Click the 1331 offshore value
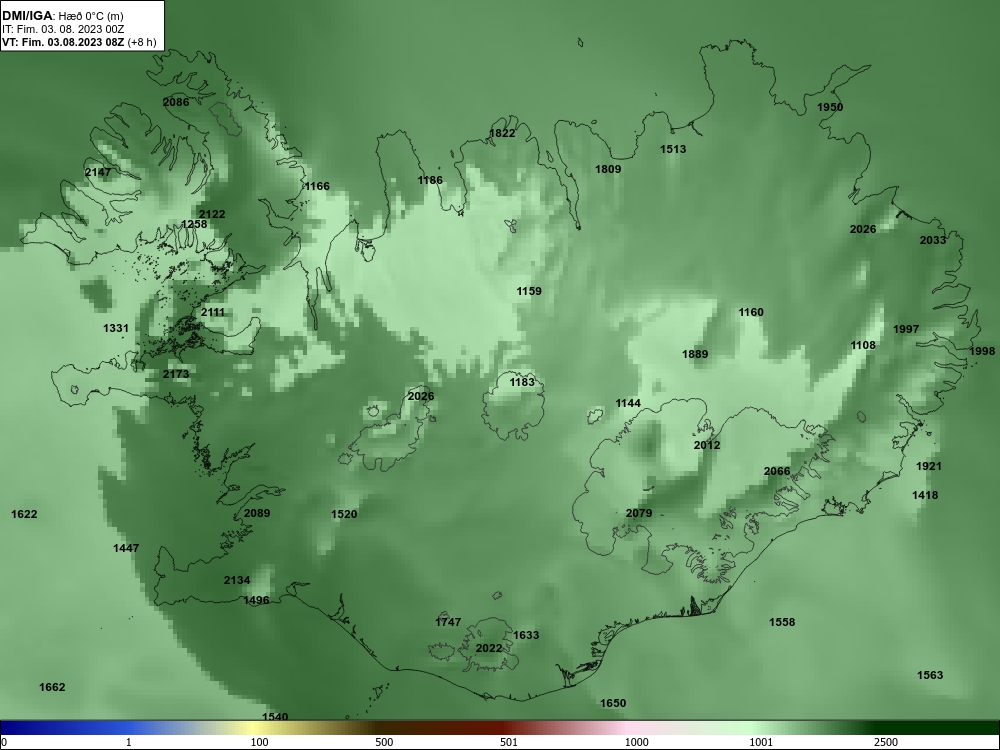Viewport: 1000px width, 750px height. point(116,328)
